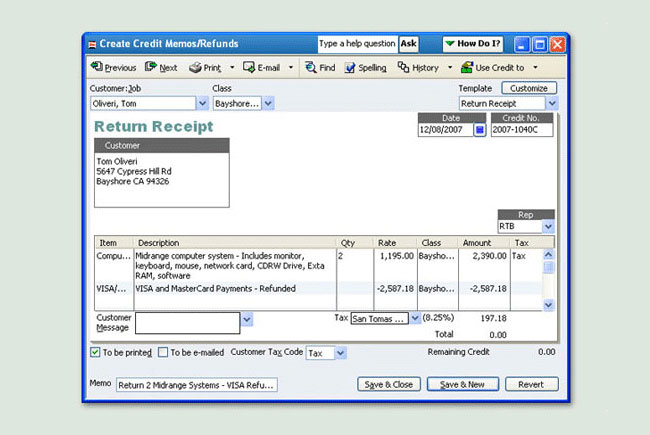
Task: Click the Use Credit to icon
Action: pyautogui.click(x=467, y=67)
